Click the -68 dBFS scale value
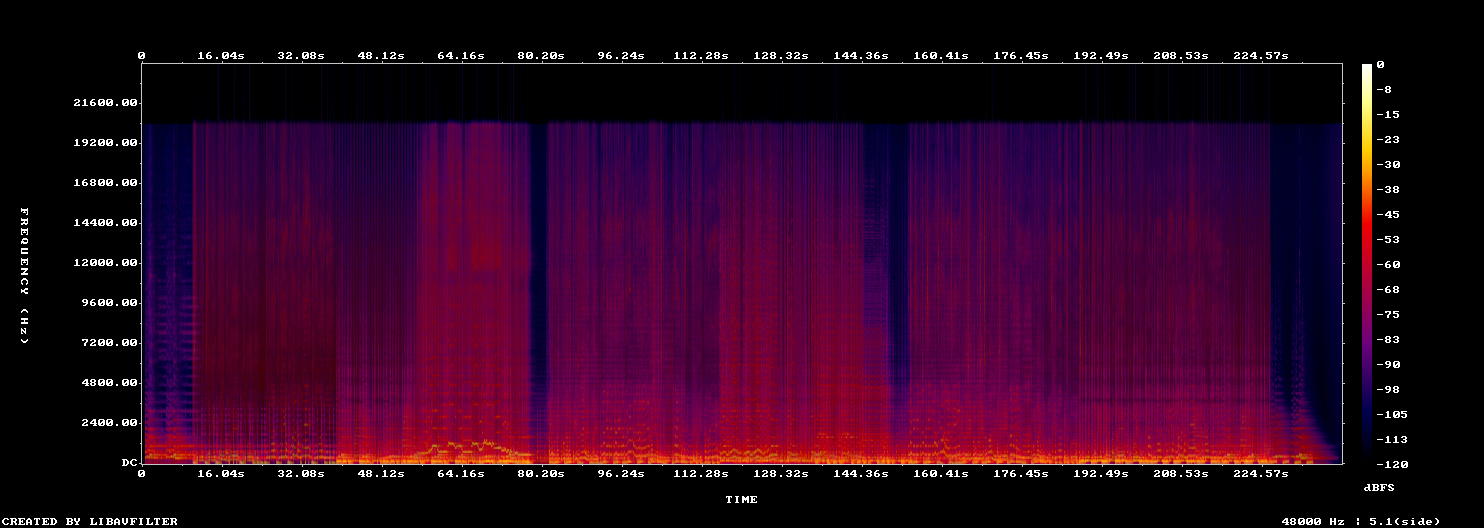 [1388, 289]
